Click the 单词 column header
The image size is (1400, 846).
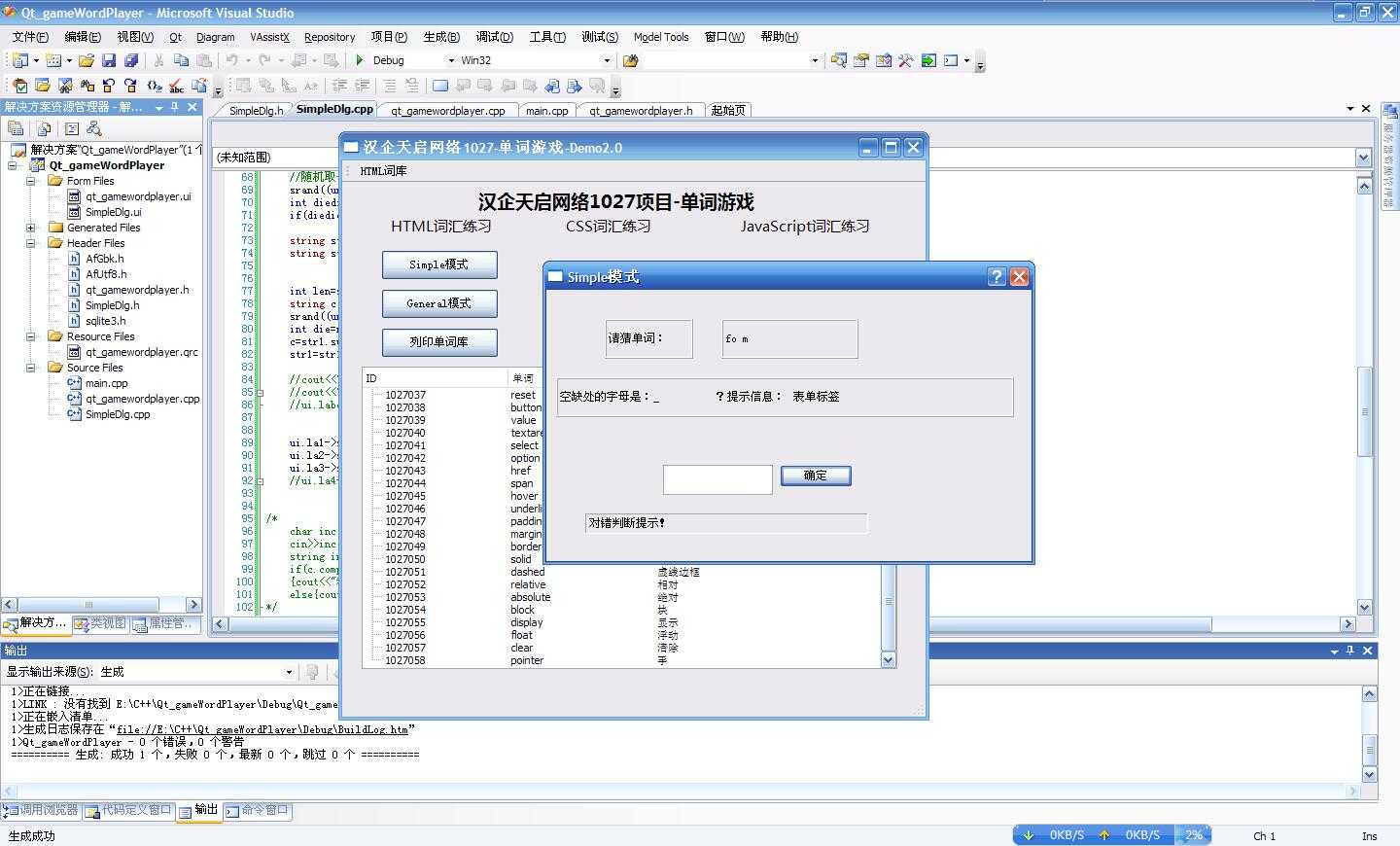pos(523,378)
